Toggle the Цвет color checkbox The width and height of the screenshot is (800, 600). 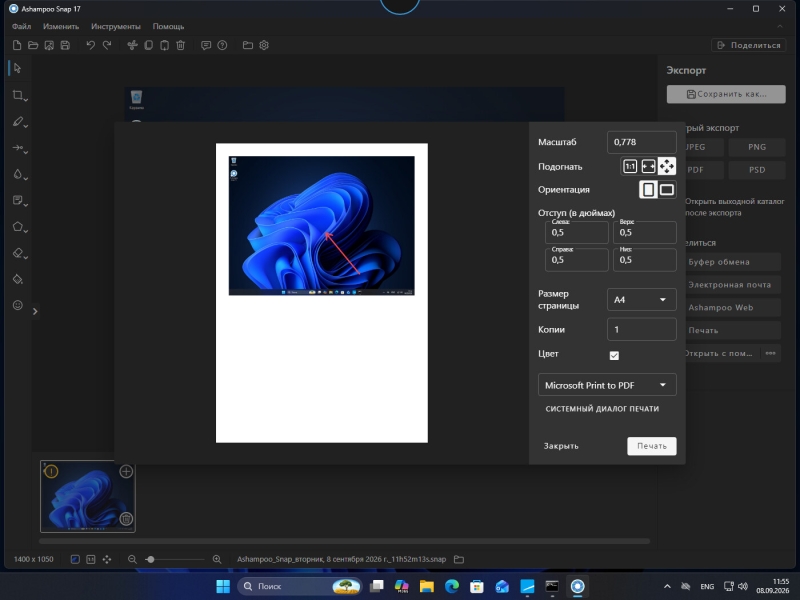(x=614, y=356)
